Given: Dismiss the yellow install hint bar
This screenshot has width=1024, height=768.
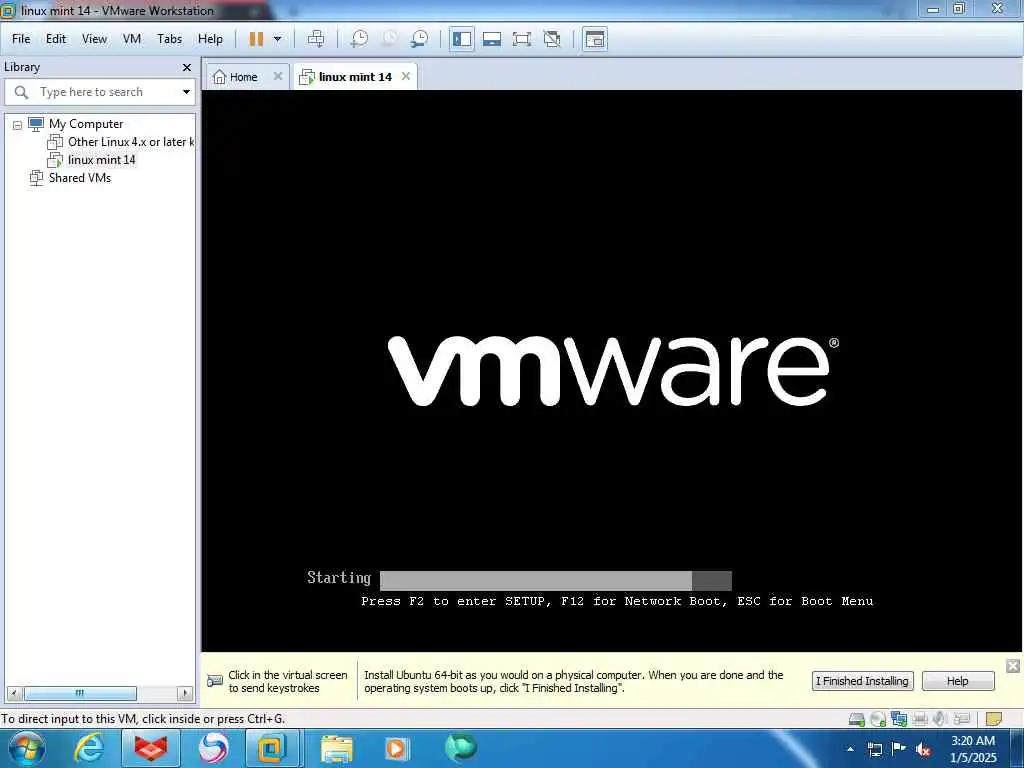Looking at the screenshot, I should point(1013,666).
